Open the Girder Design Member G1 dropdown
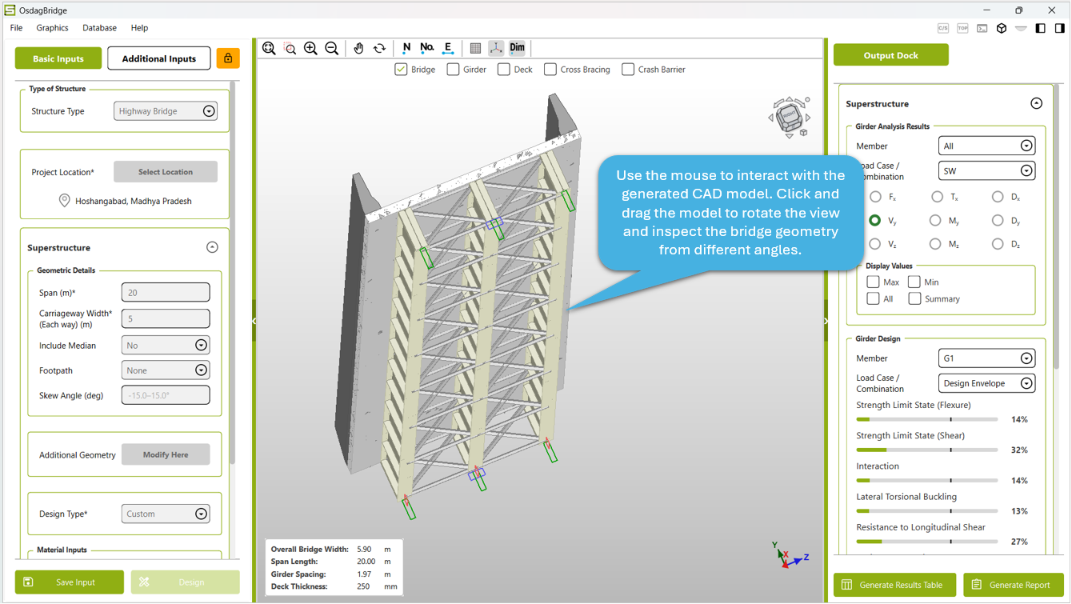The width and height of the screenshot is (1071, 604). click(x=986, y=358)
